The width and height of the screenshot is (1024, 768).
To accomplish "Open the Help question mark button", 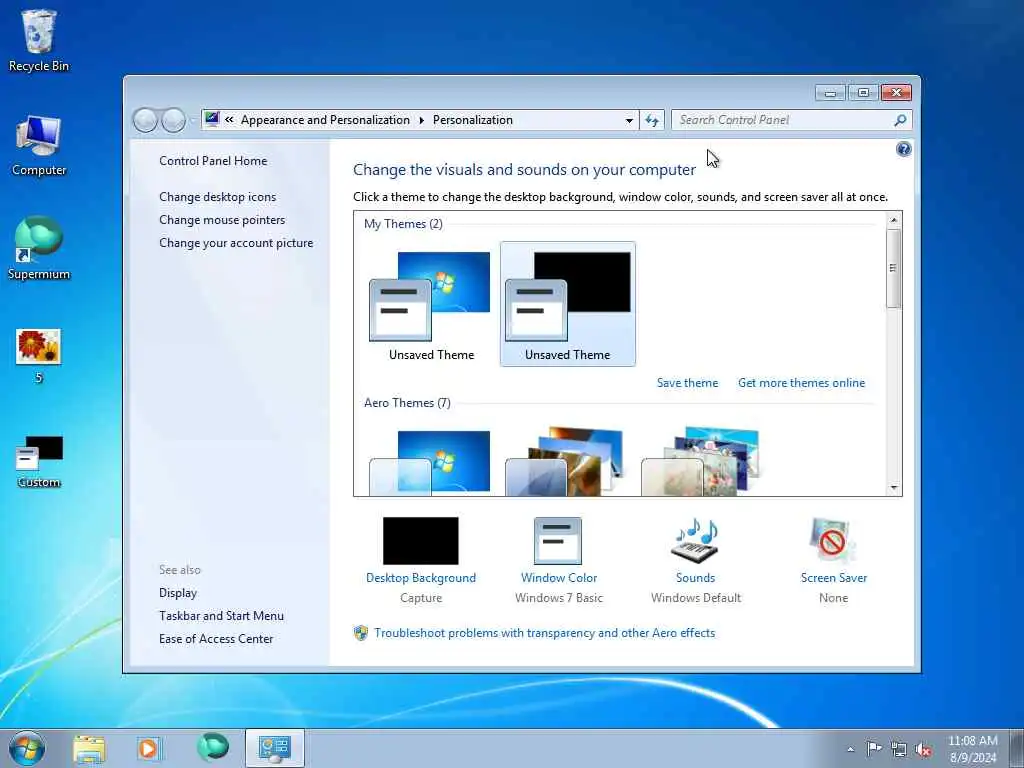I will [903, 150].
